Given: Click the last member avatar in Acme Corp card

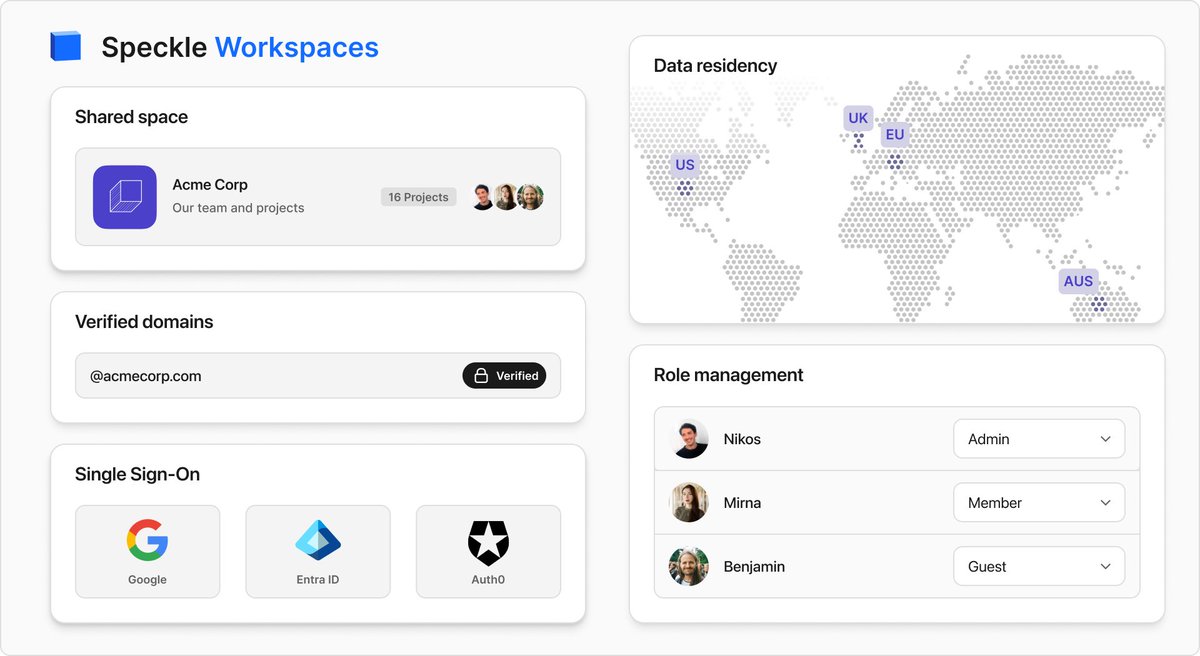Looking at the screenshot, I should pyautogui.click(x=531, y=197).
